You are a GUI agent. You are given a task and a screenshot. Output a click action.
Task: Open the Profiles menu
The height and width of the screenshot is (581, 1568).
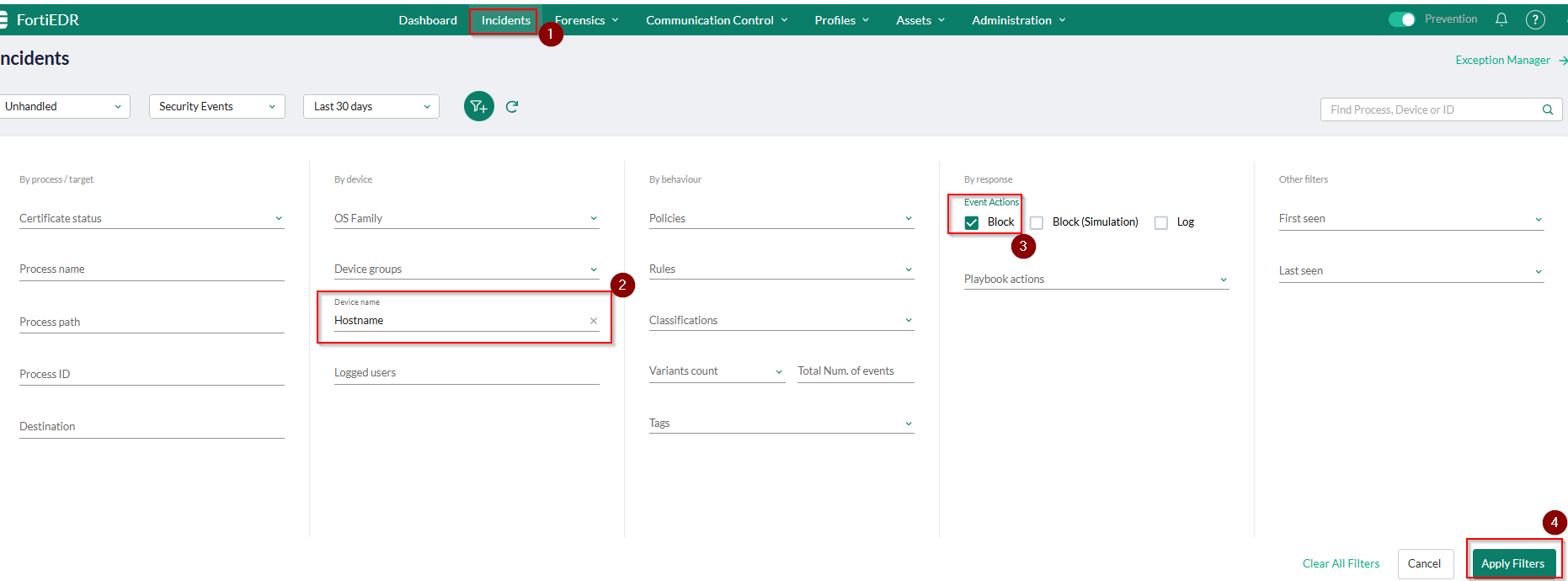[841, 20]
